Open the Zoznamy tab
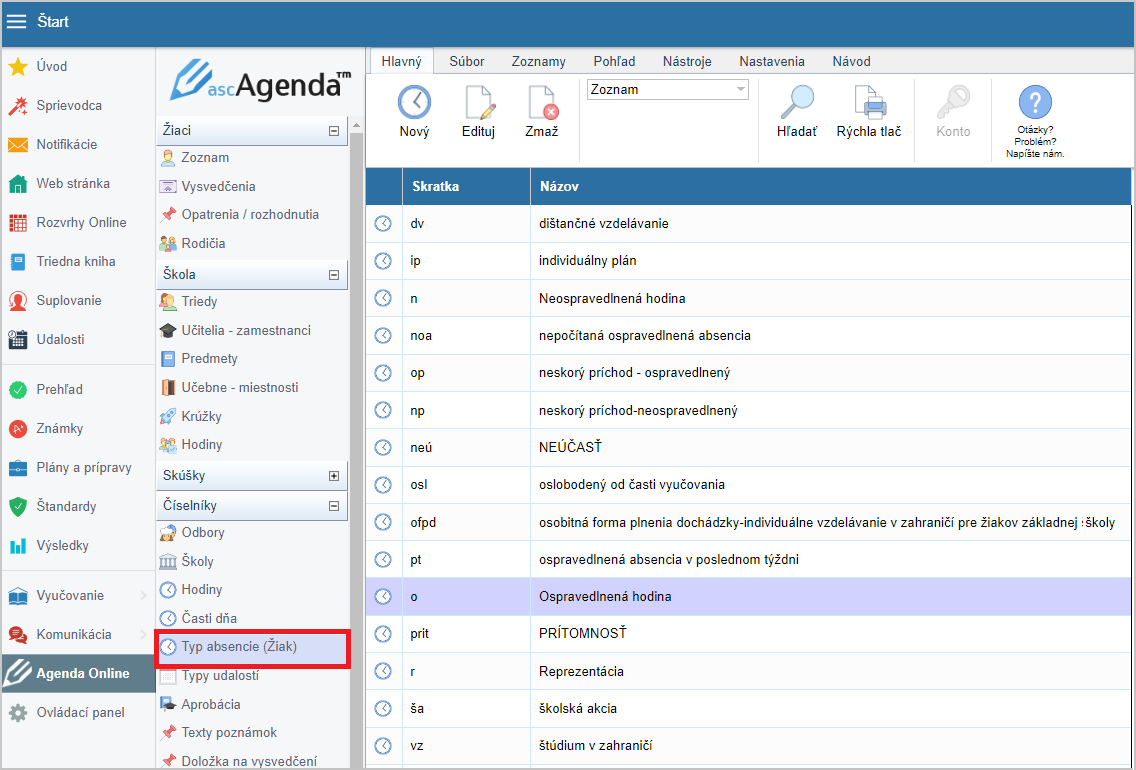The height and width of the screenshot is (770, 1136). pyautogui.click(x=538, y=62)
